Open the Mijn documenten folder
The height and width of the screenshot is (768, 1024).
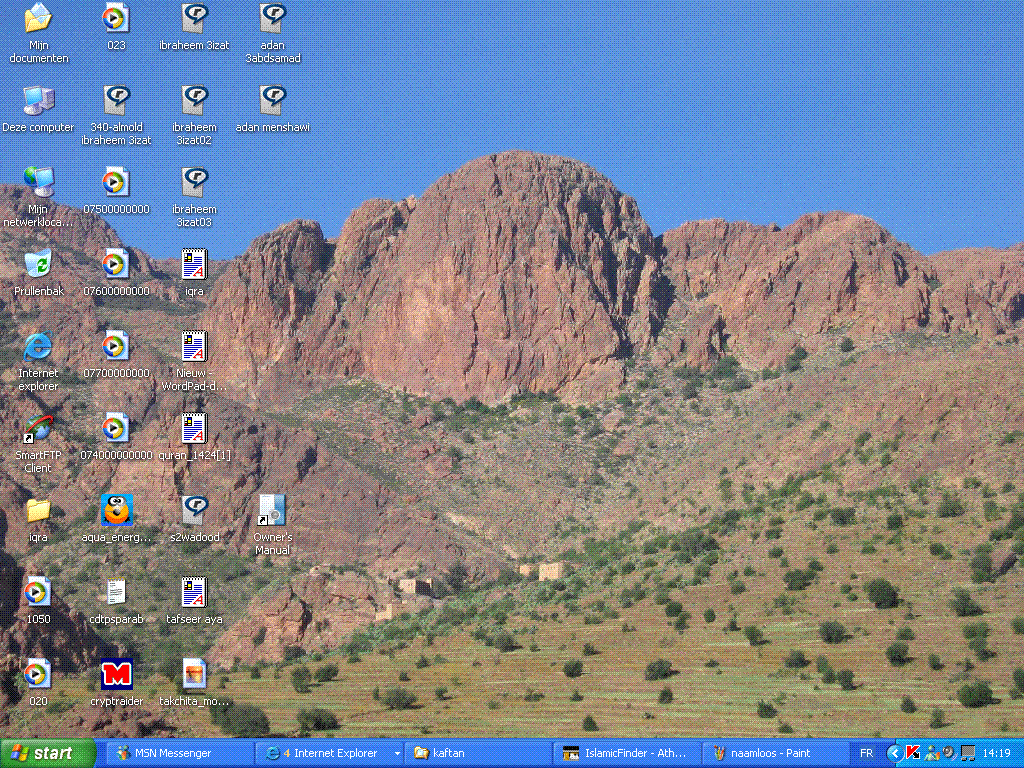click(x=38, y=18)
